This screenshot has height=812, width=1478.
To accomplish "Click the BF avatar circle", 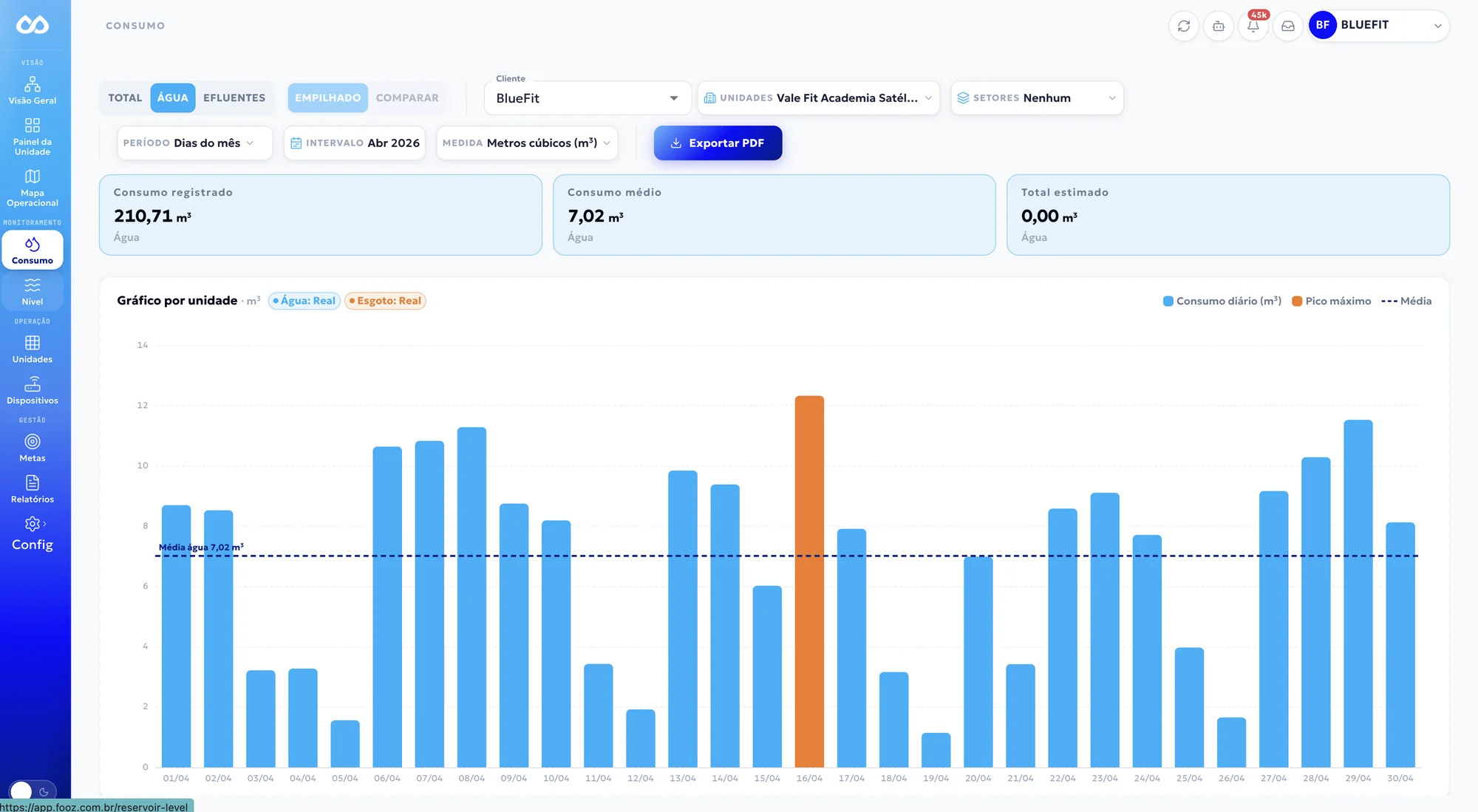I will point(1323,25).
